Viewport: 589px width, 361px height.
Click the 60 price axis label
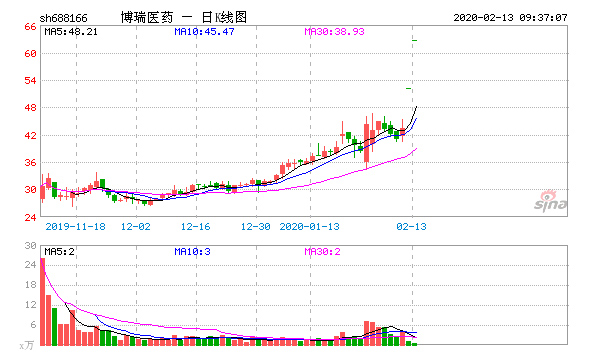coord(30,54)
